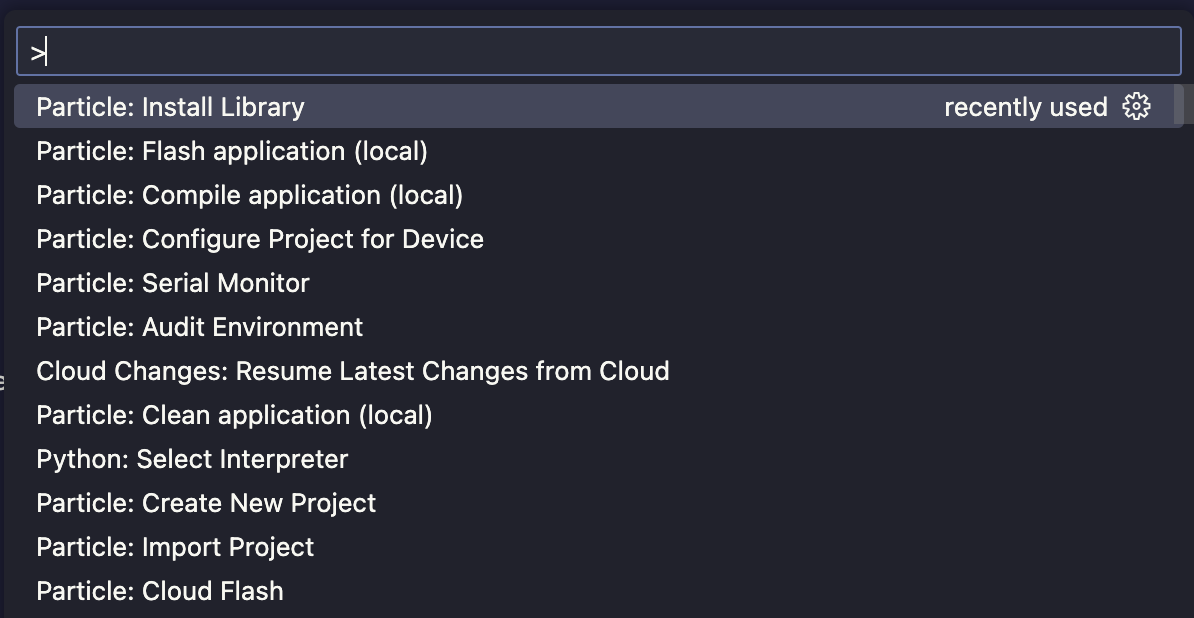This screenshot has height=618, width=1194.
Task: Select Particle: Flash application (local)
Action: coord(232,151)
